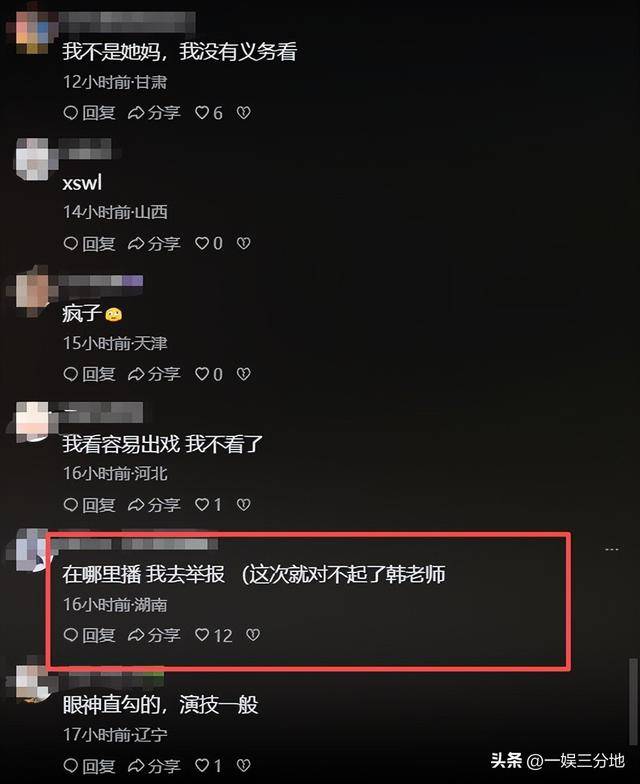
Task: Share the Hebei comment
Action: [x=154, y=504]
